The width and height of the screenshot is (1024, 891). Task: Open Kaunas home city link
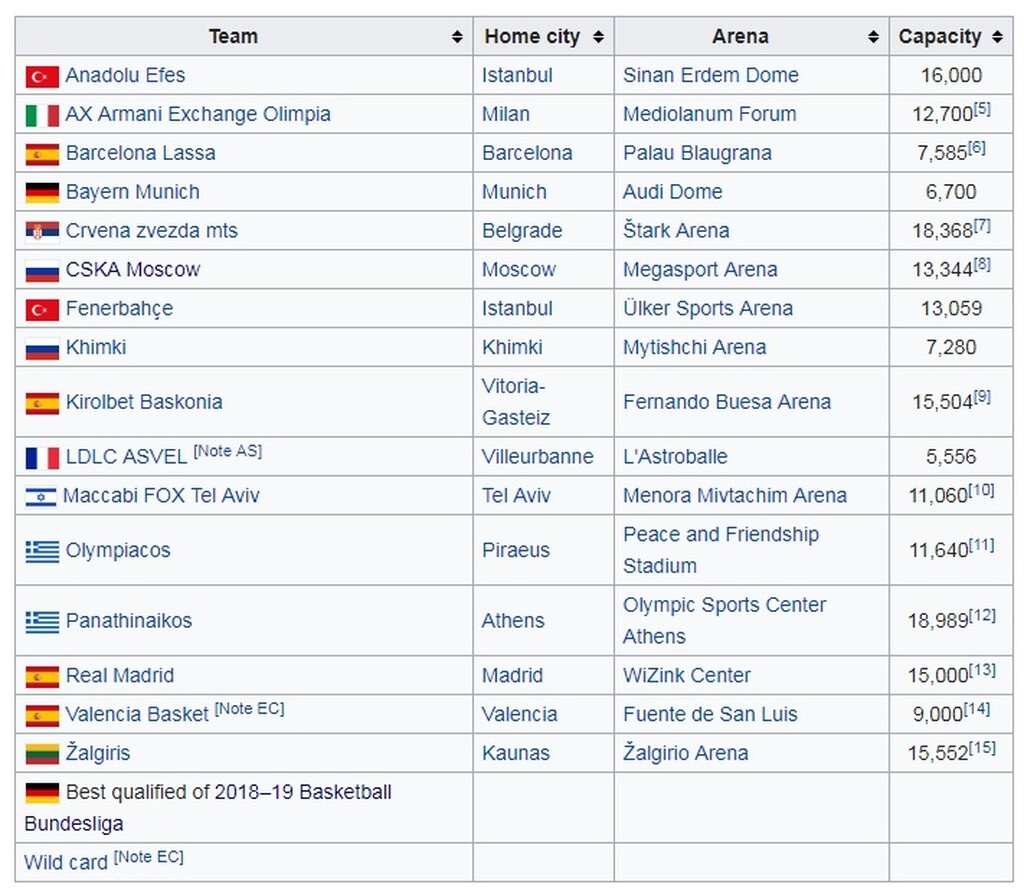pyautogui.click(x=515, y=753)
